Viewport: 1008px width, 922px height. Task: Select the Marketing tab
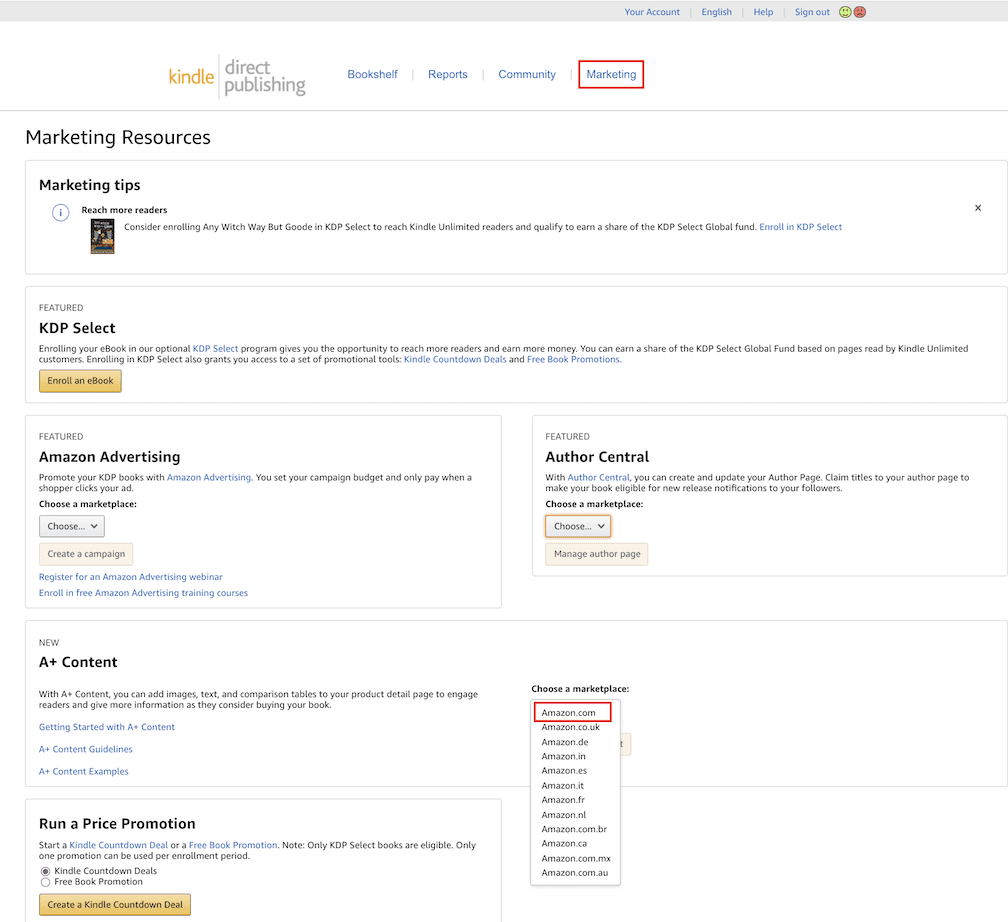tap(611, 75)
